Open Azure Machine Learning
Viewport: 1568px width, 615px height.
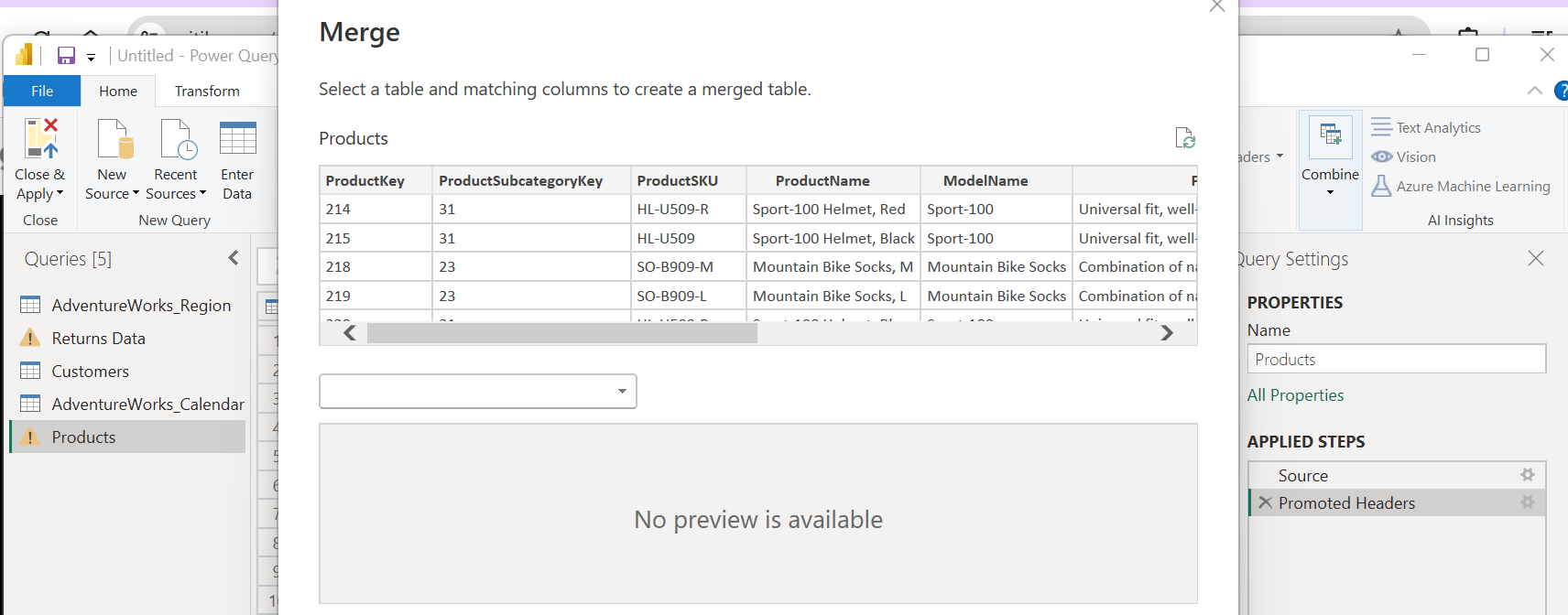pos(1461,186)
